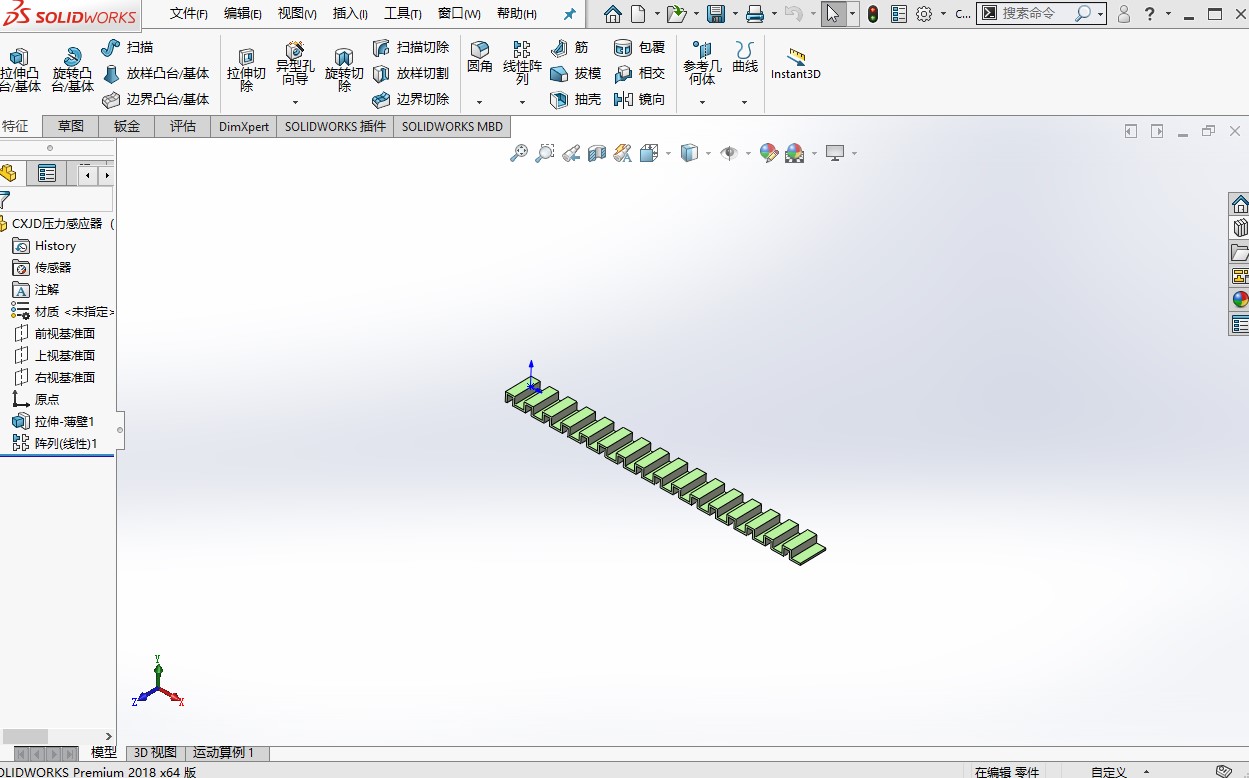Click the Dynamic Annotation Views icon
Viewport: 1249px width, 778px height.
(x=623, y=153)
